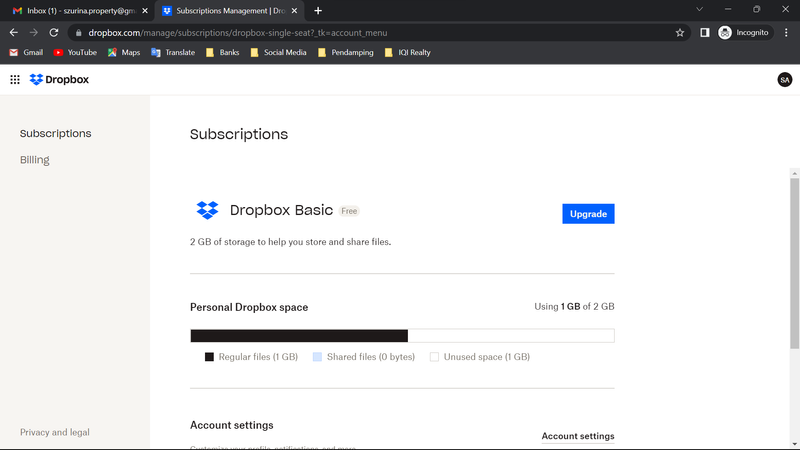
Task: Click the Upgrade button
Action: click(x=588, y=214)
